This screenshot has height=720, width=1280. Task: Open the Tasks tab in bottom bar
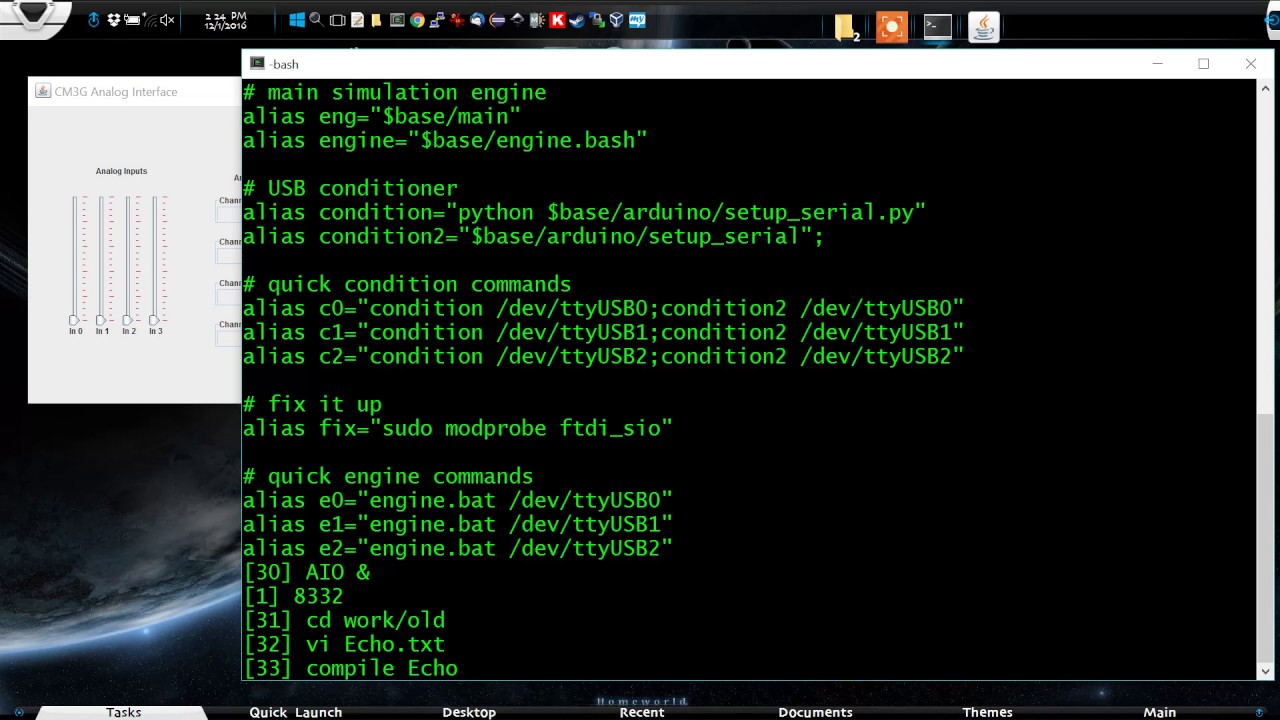[124, 712]
